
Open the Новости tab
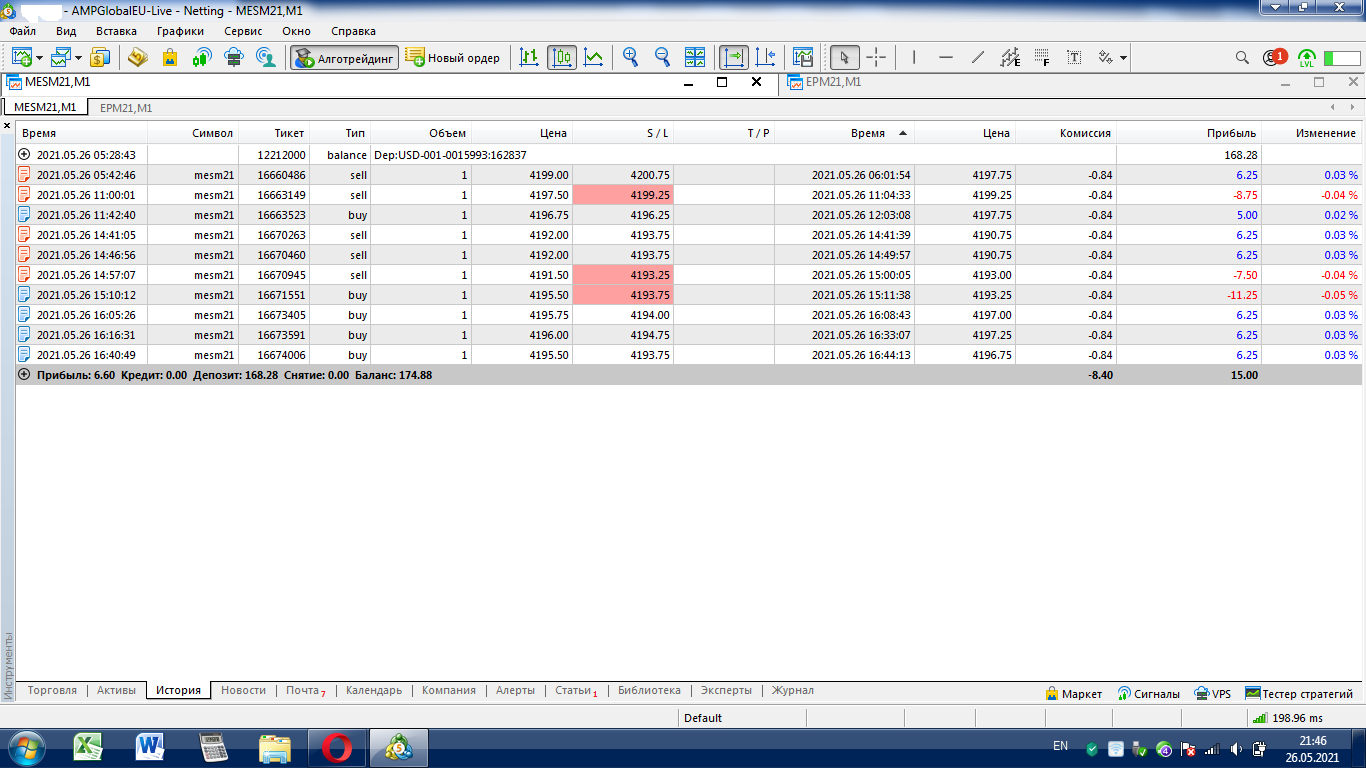[244, 691]
